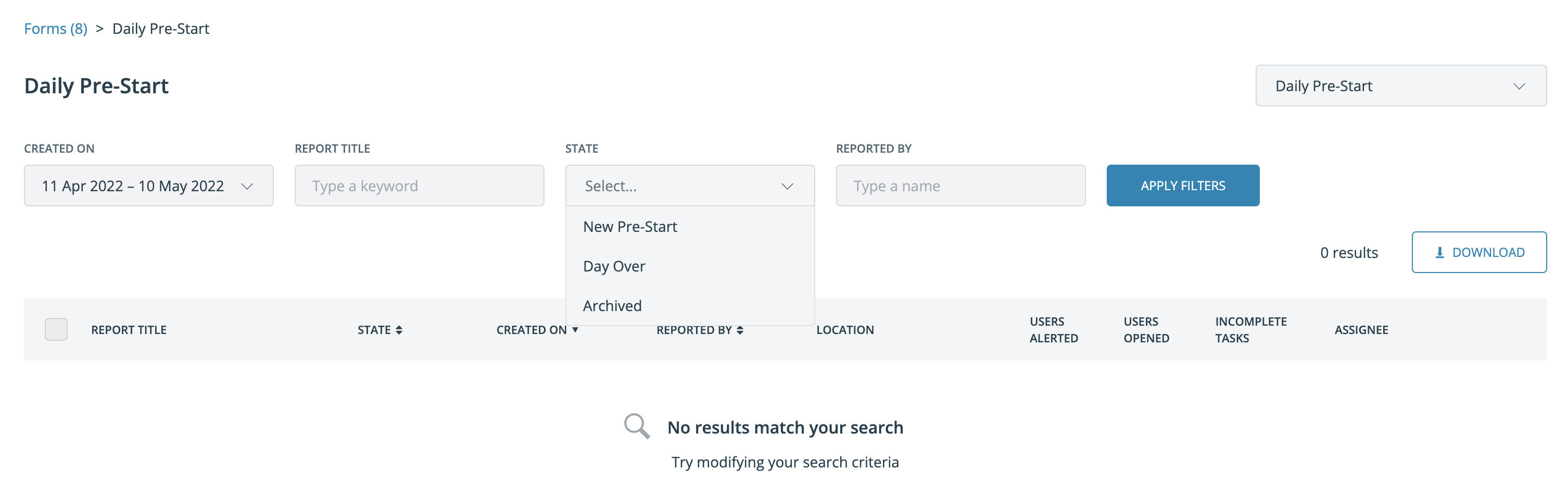Focus the Report Title keyword field
Image resolution: width=1568 pixels, height=494 pixels.
(x=419, y=185)
